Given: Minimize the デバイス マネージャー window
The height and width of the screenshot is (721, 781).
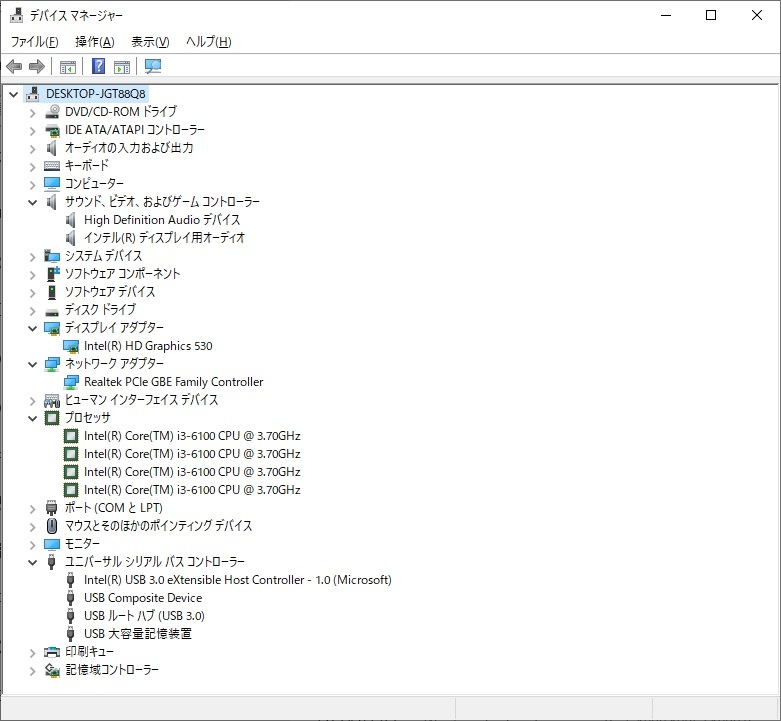Looking at the screenshot, I should (x=666, y=15).
